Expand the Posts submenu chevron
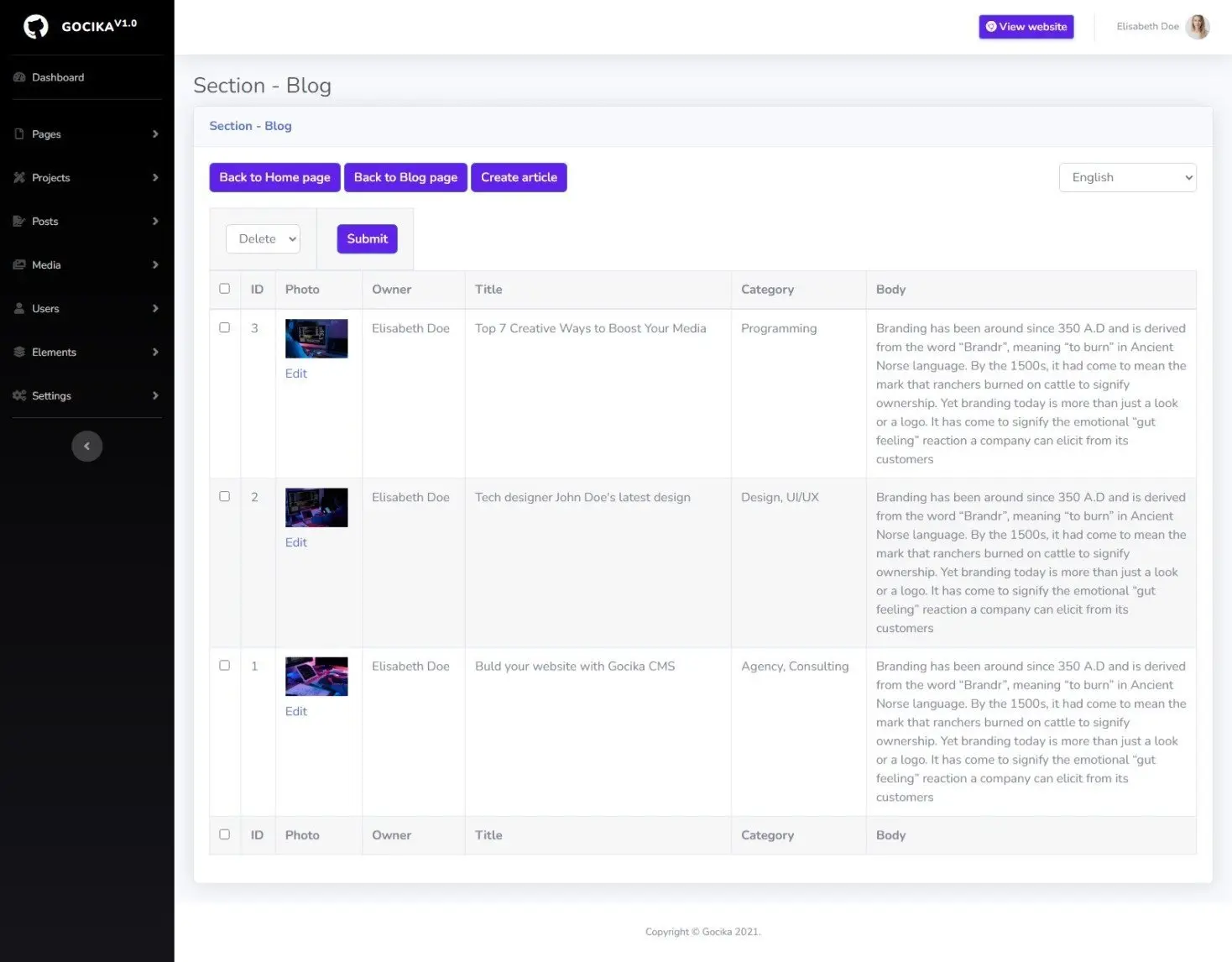The width and height of the screenshot is (1232, 962). coord(155,222)
